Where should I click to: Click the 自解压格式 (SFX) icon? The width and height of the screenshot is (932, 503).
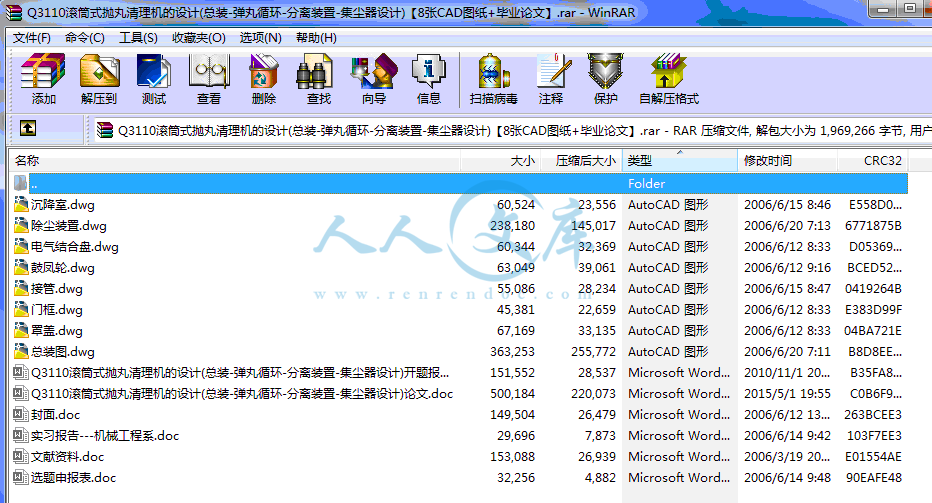pyautogui.click(x=669, y=78)
